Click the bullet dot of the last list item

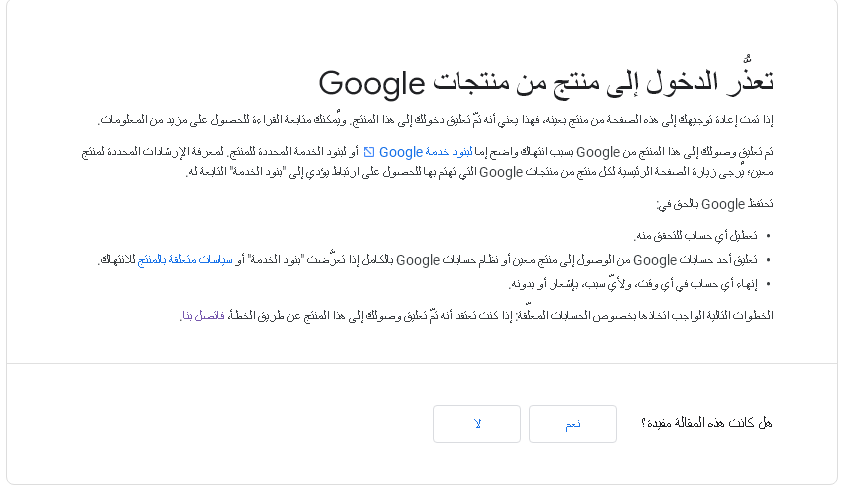pyautogui.click(x=769, y=284)
